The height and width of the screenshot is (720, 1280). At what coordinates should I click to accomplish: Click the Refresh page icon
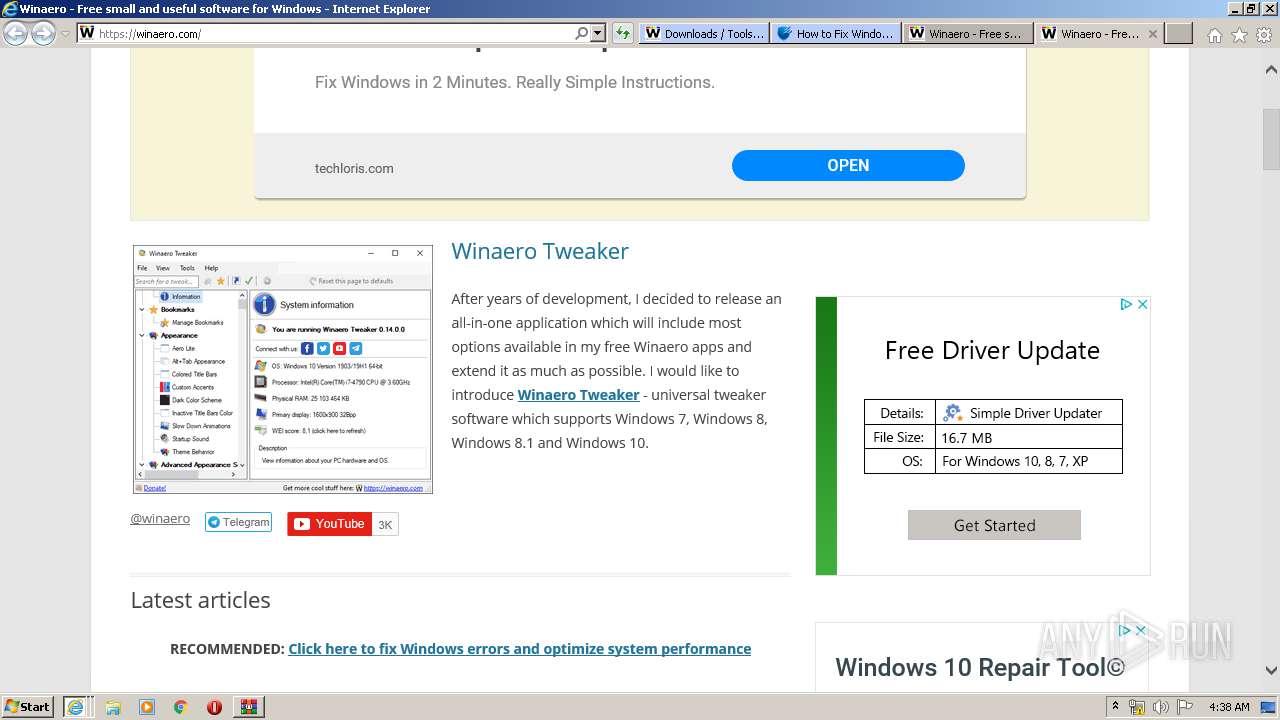[x=623, y=33]
